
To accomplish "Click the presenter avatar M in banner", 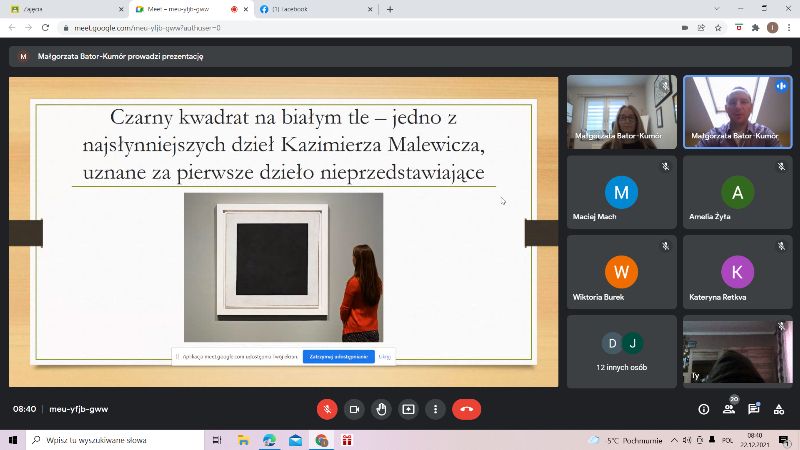I will click(x=23, y=57).
